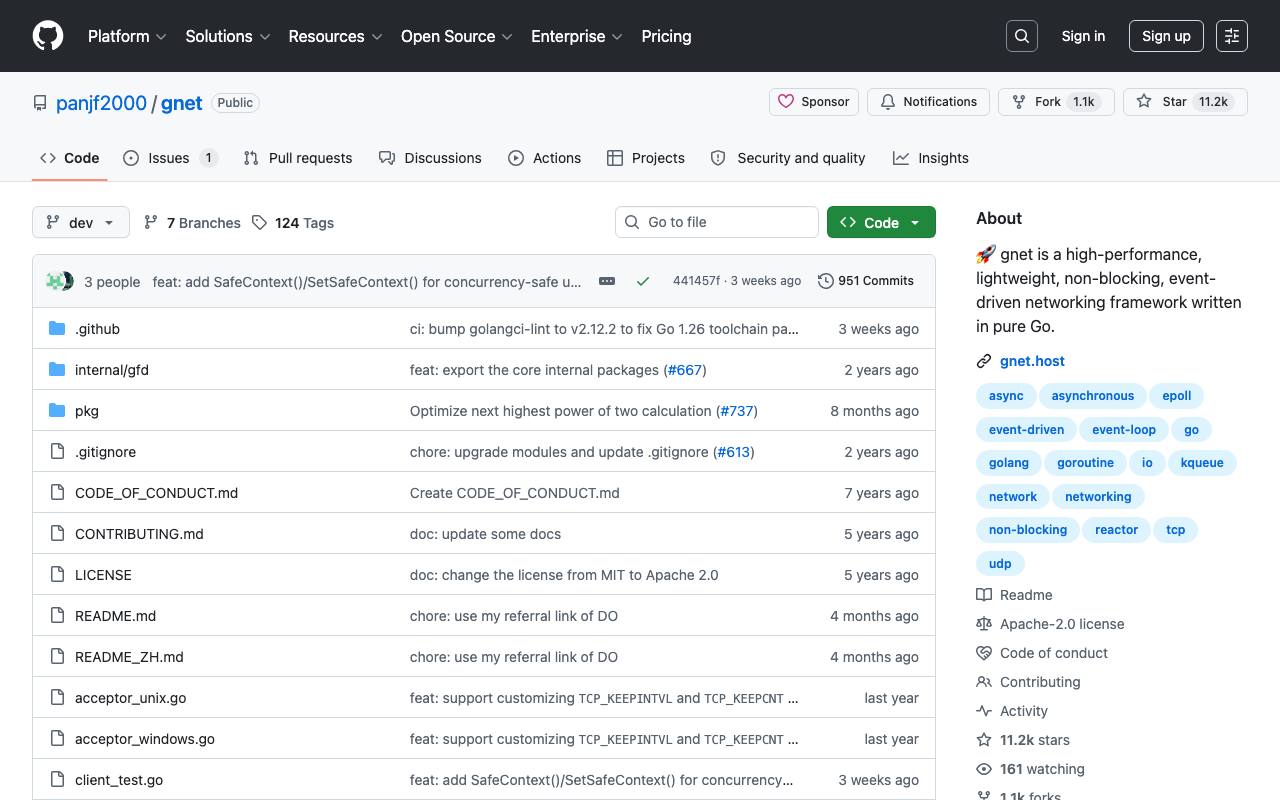Open the Activity link
The height and width of the screenshot is (800, 1280).
point(1012,711)
